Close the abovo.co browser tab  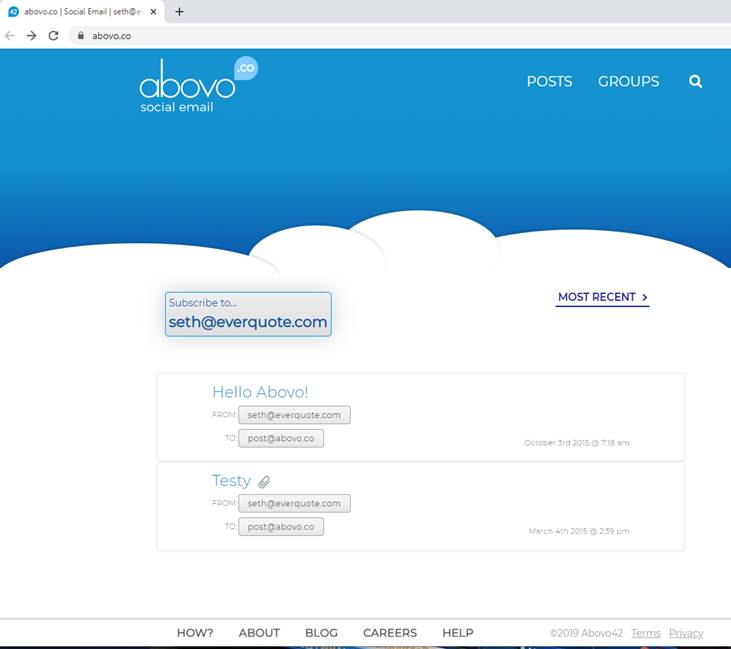click(153, 12)
